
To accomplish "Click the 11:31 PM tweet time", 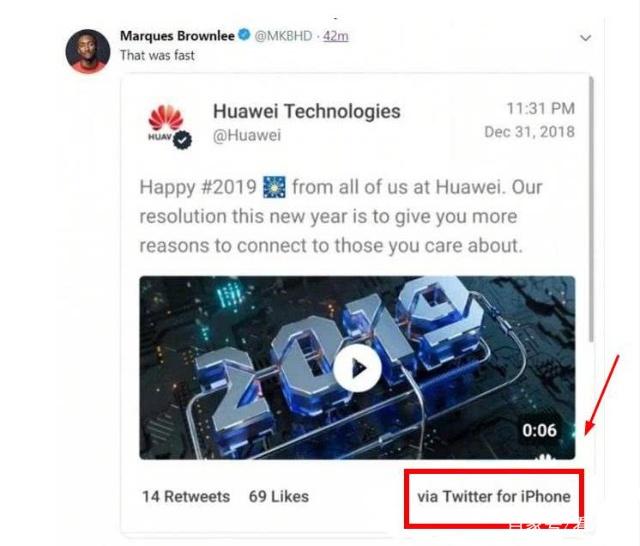I will tap(540, 109).
